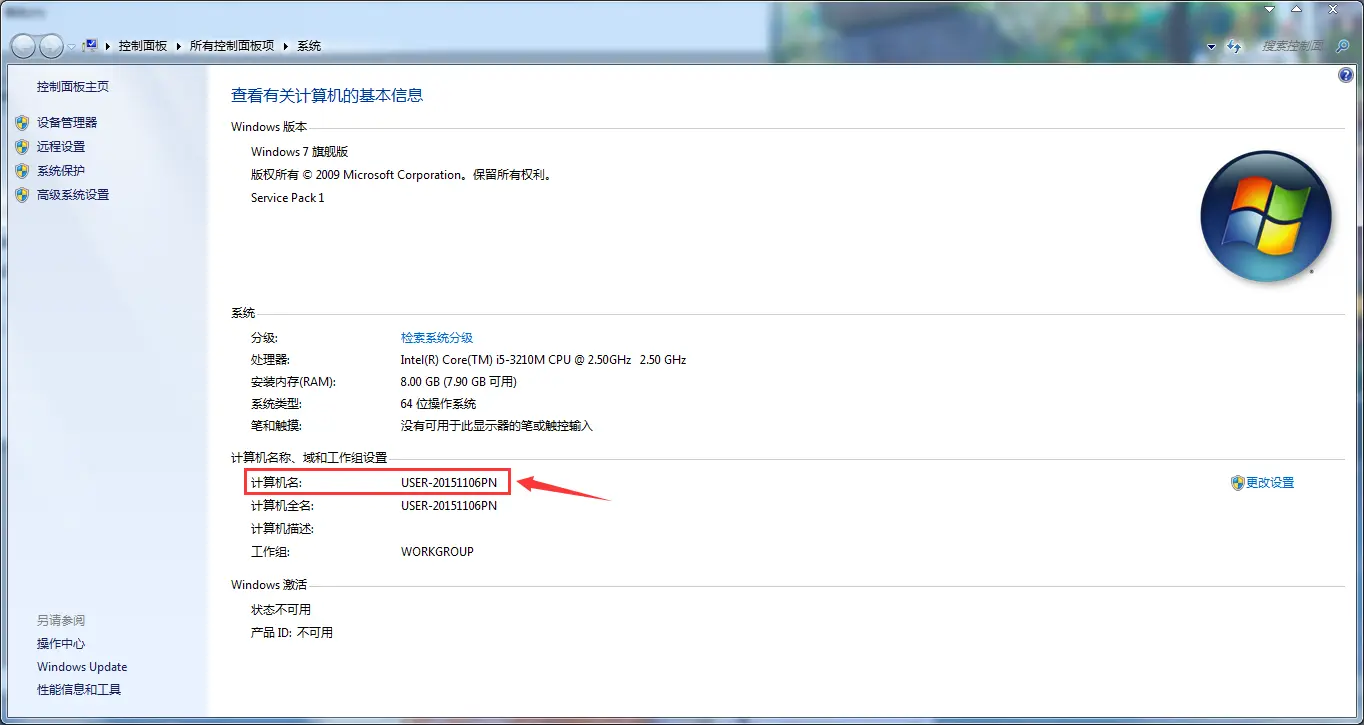The height and width of the screenshot is (725, 1364).
Task: Click the refresh icon in the address bar
Action: click(x=1234, y=46)
